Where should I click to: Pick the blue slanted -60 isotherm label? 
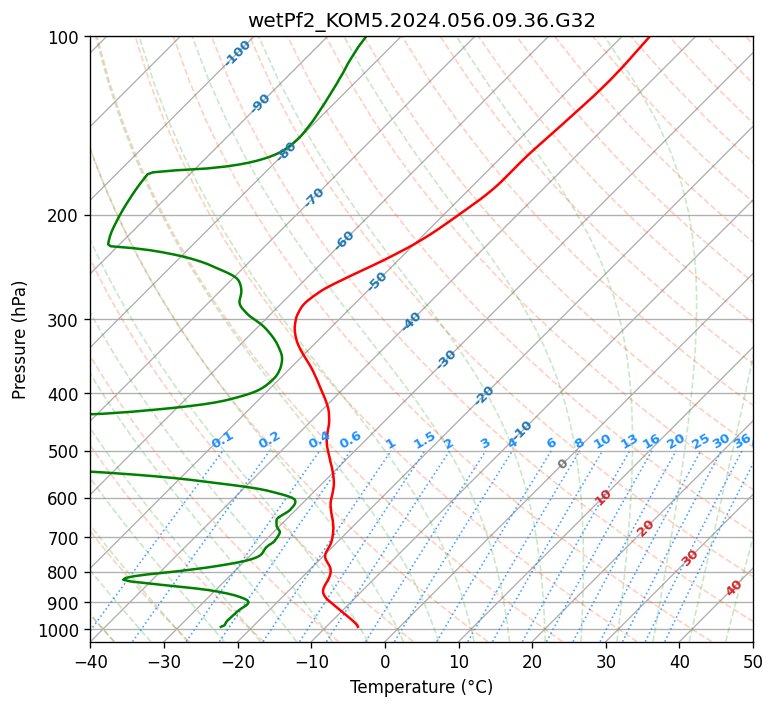(344, 240)
